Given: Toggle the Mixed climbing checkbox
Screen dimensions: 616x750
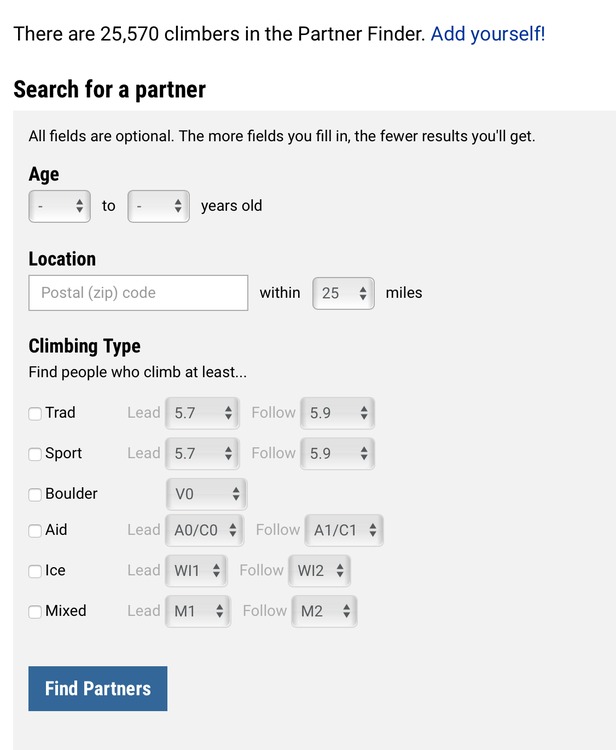Looking at the screenshot, I should [x=35, y=612].
